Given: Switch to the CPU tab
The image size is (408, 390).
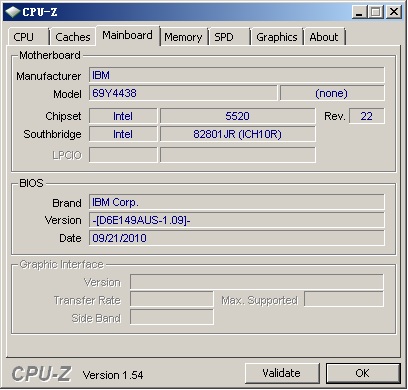Looking at the screenshot, I should coord(28,37).
